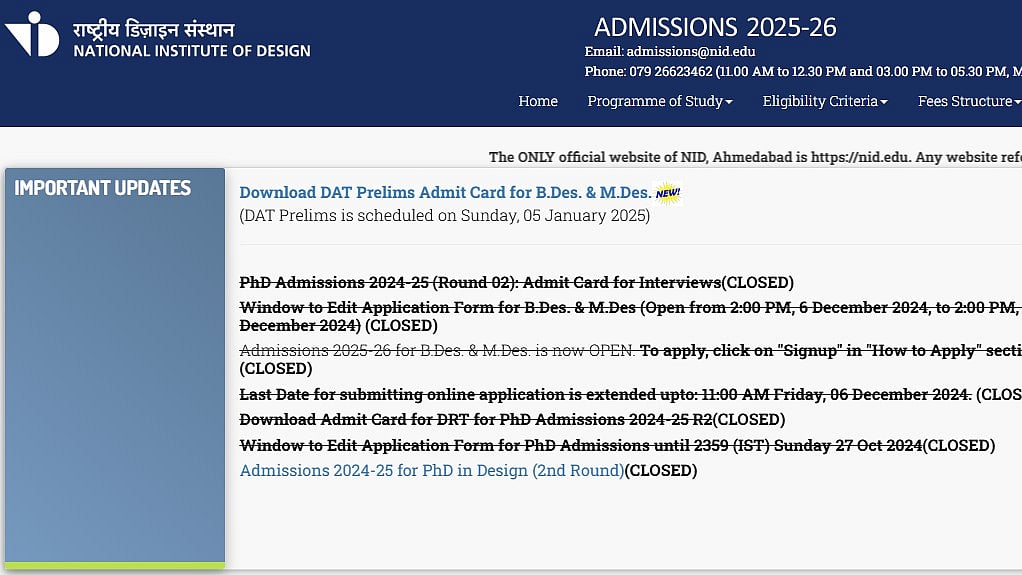
Task: Open Download Admit Card for DRT PhD link
Action: (x=476, y=419)
